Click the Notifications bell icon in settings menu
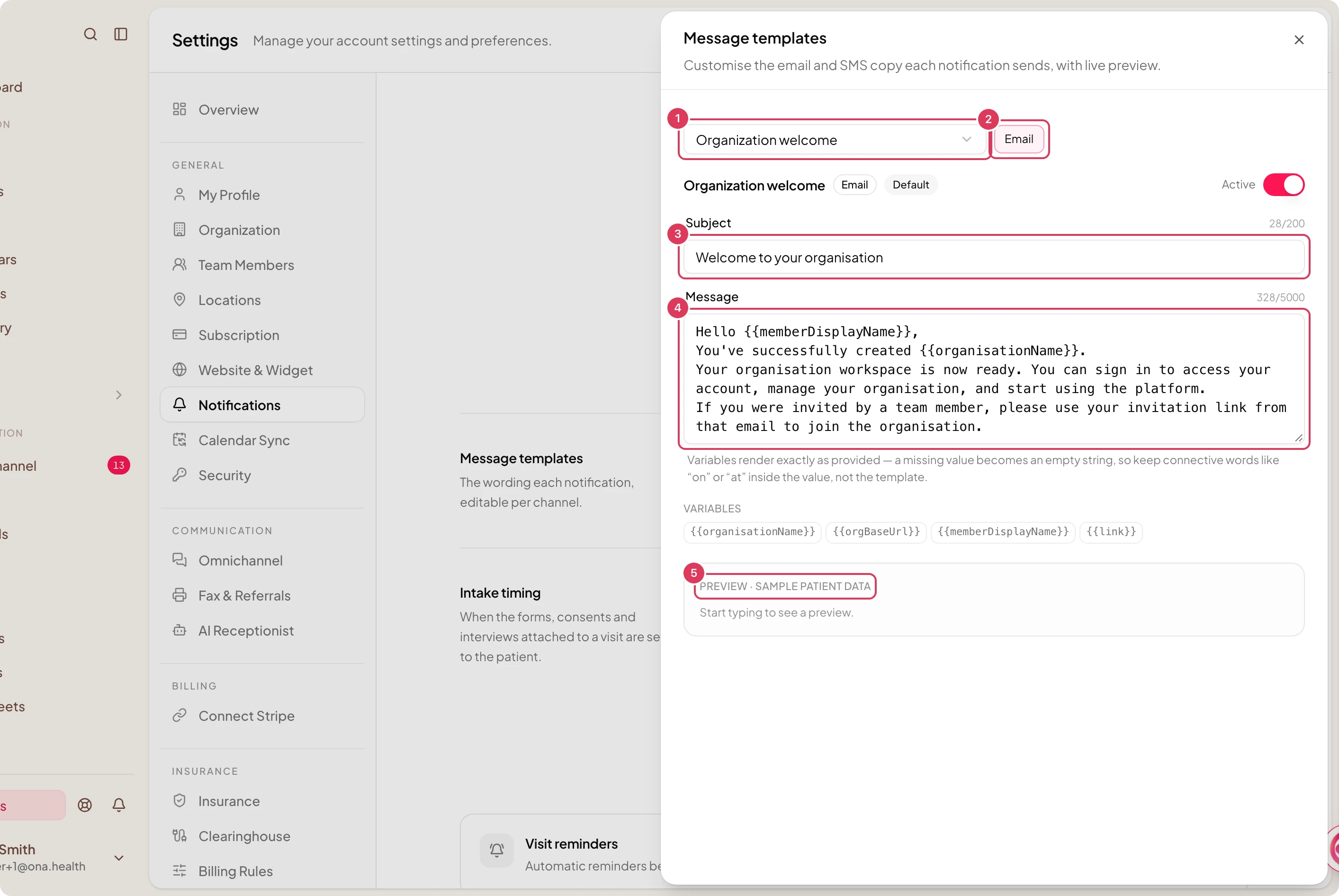This screenshot has height=896, width=1339. tap(180, 404)
